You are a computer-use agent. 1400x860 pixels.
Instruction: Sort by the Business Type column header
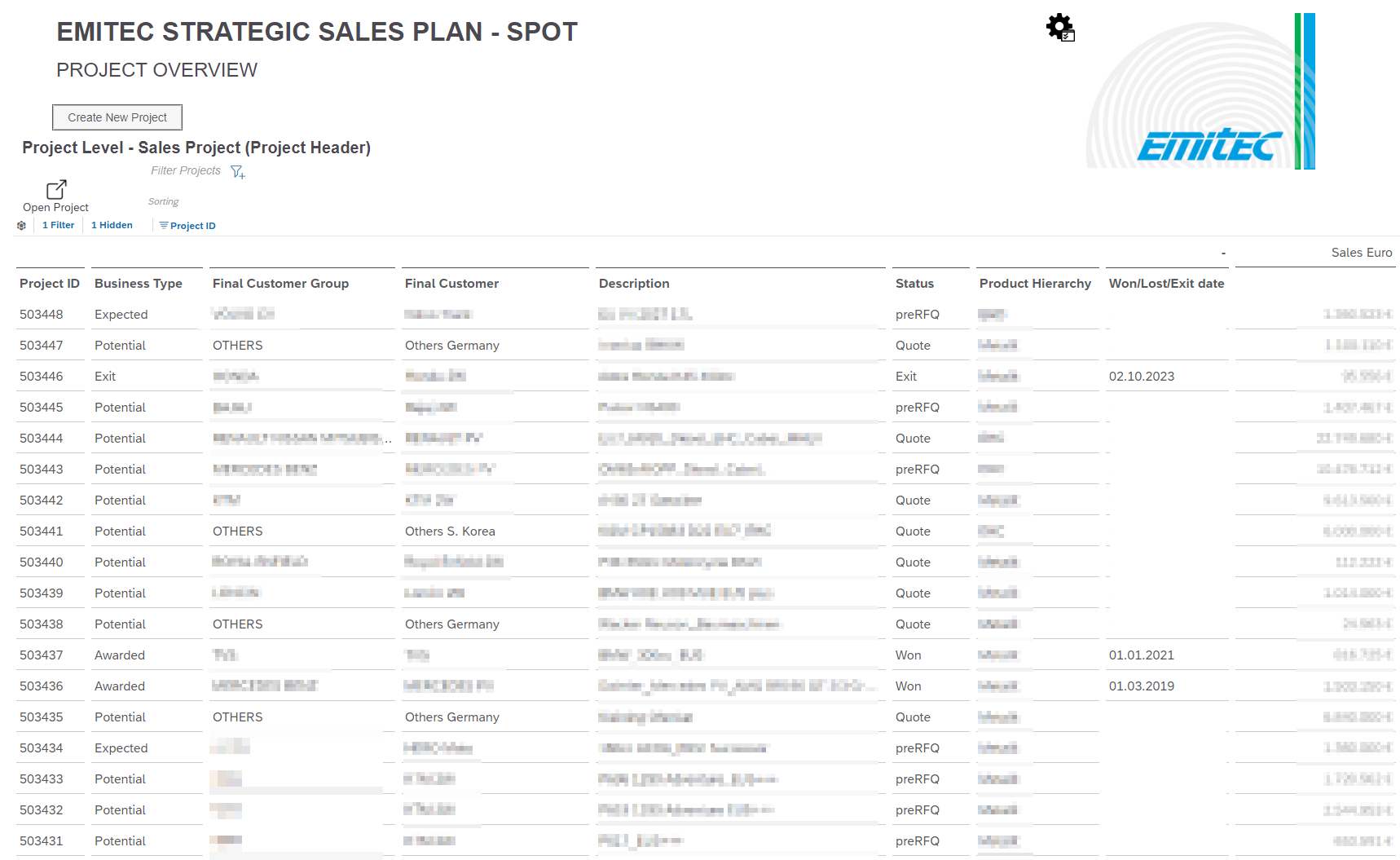point(139,284)
